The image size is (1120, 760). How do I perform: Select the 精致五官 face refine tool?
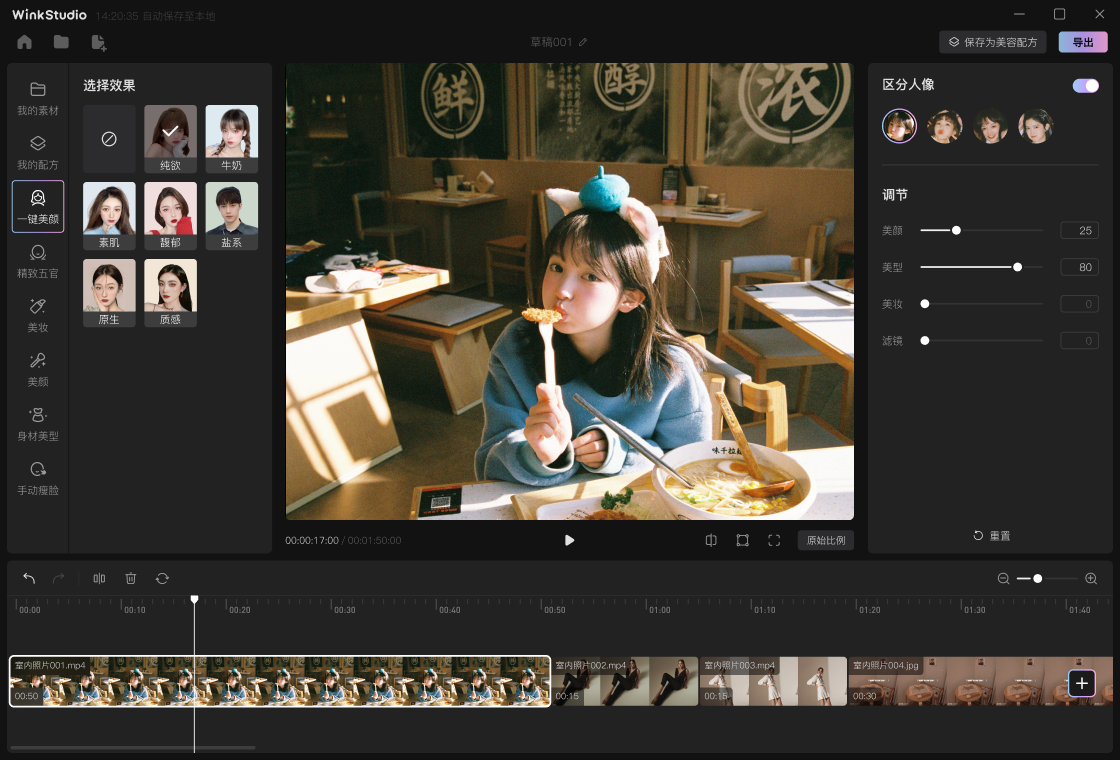pyautogui.click(x=38, y=262)
